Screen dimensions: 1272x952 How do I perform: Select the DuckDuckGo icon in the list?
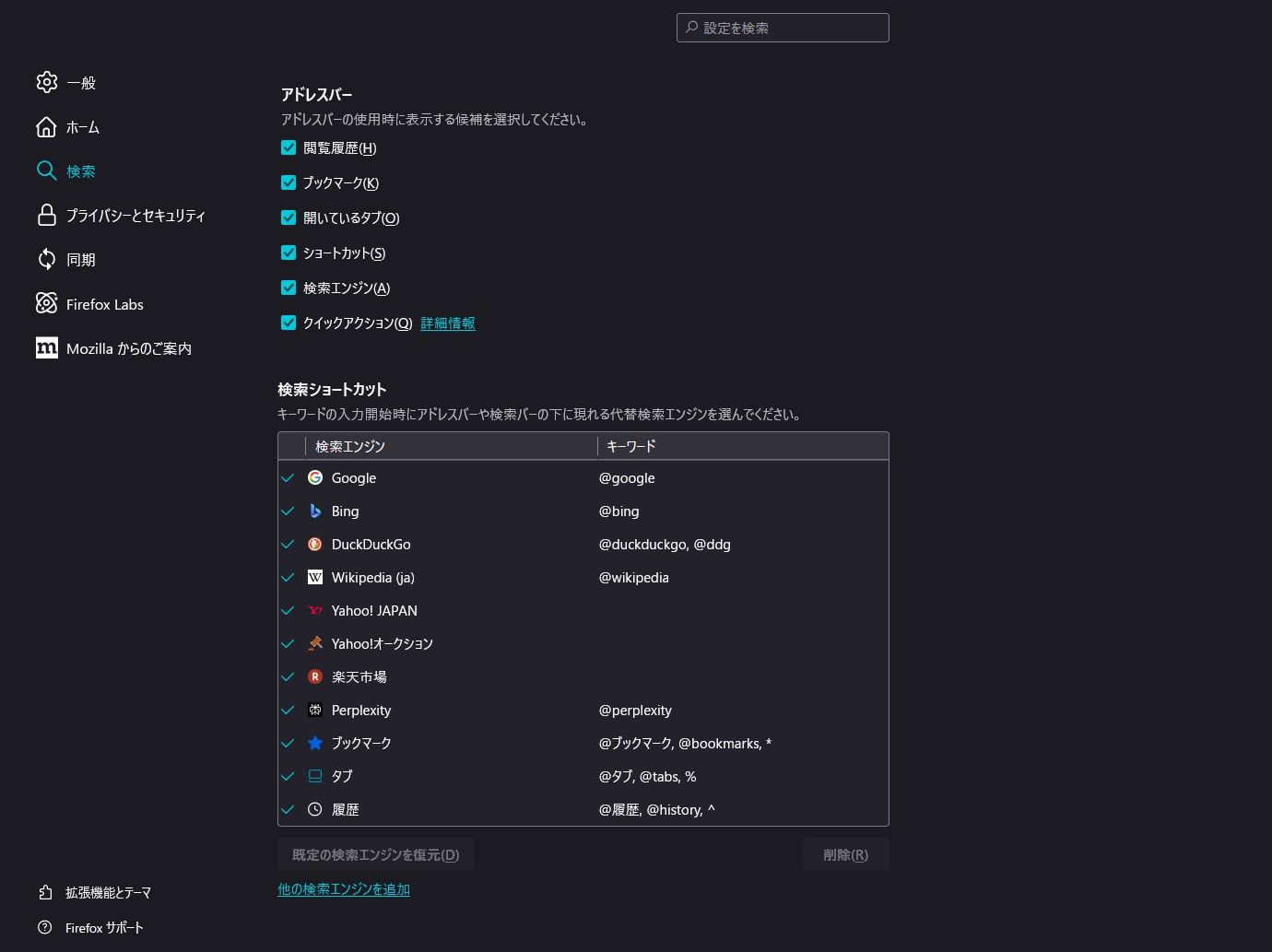[315, 544]
